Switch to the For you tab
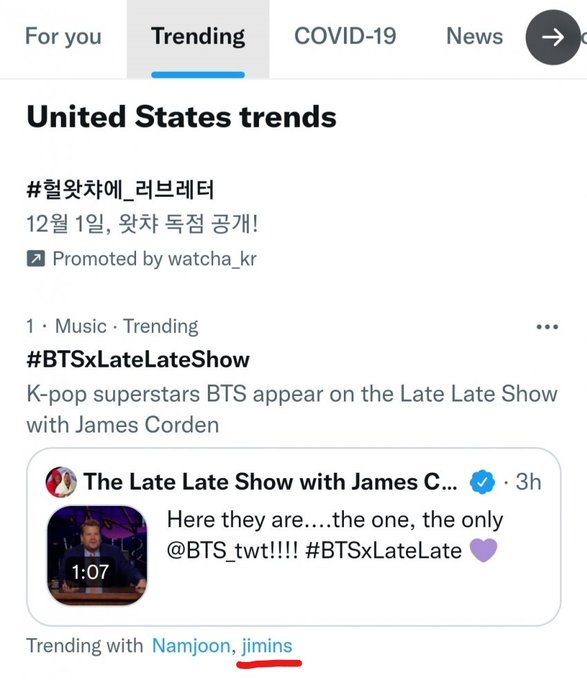This screenshot has width=587, height=680. 63,36
